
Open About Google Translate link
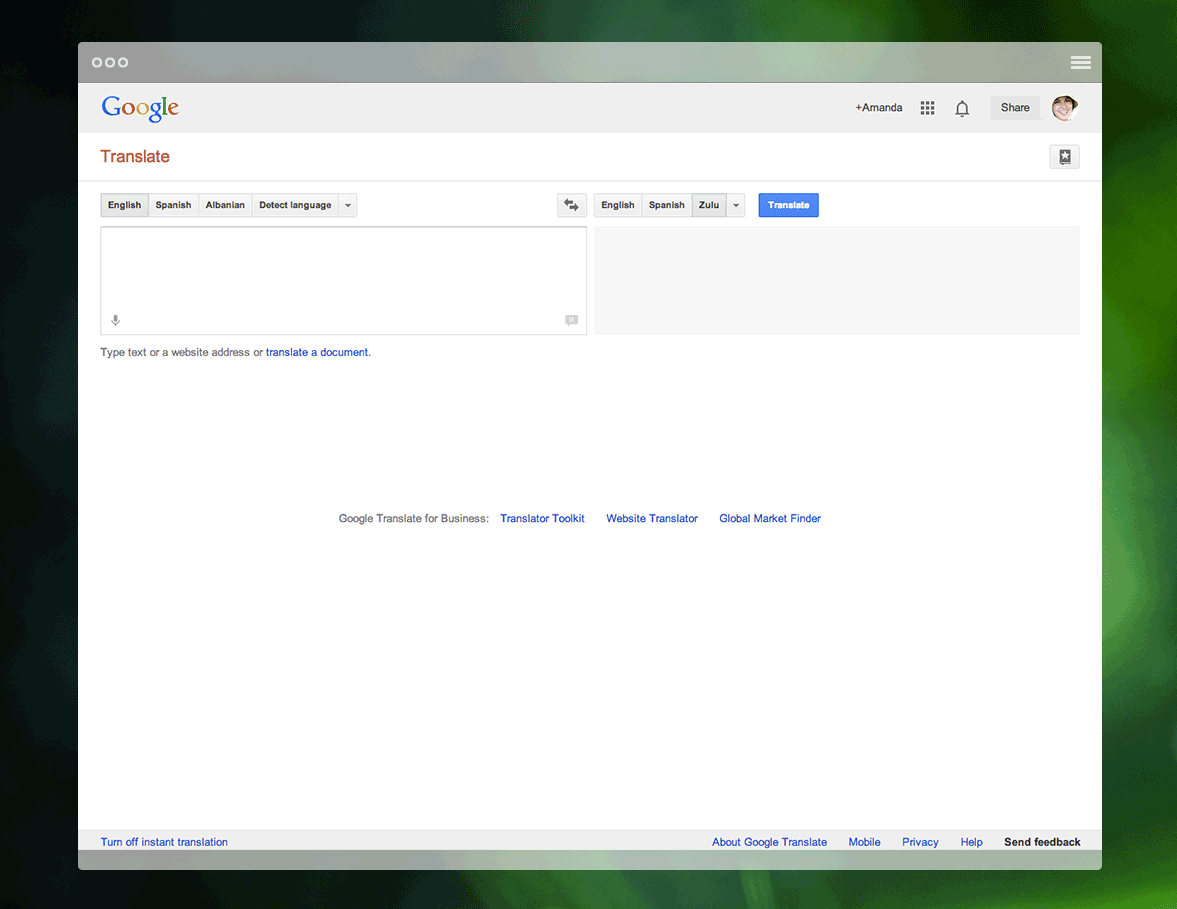point(769,842)
